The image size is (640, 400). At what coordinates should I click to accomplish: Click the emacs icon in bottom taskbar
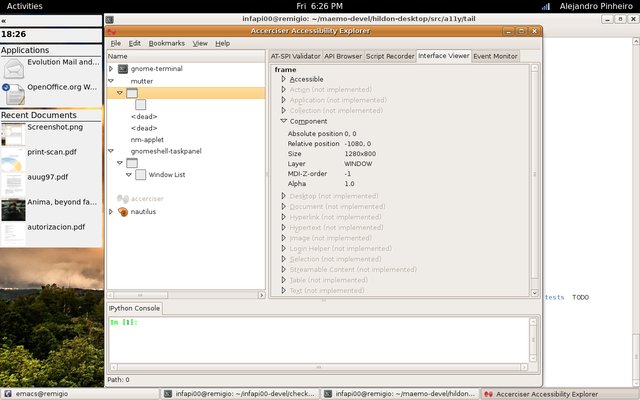(x=7, y=394)
